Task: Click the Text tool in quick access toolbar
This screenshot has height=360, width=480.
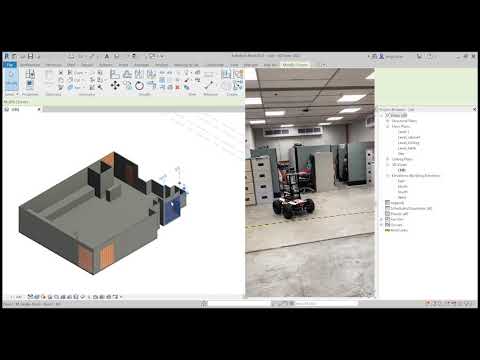Action: [x=107, y=56]
